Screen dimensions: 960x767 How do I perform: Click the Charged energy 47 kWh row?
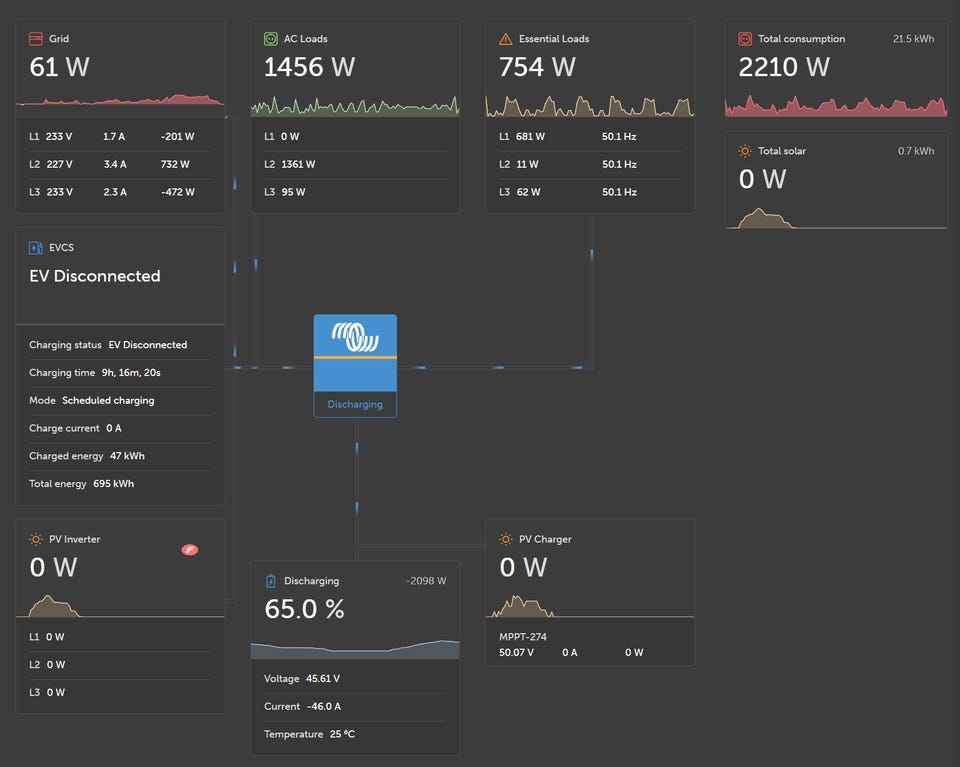120,455
